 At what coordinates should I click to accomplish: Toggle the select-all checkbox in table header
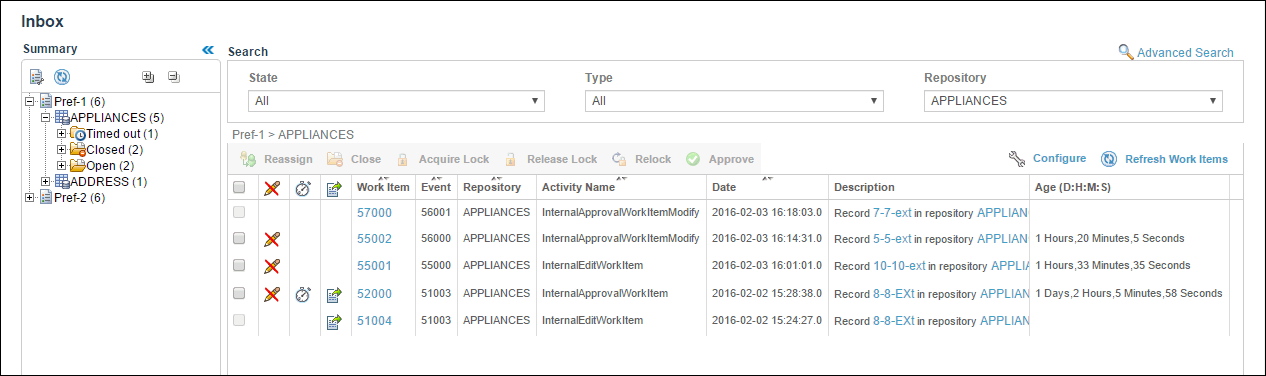(239, 187)
